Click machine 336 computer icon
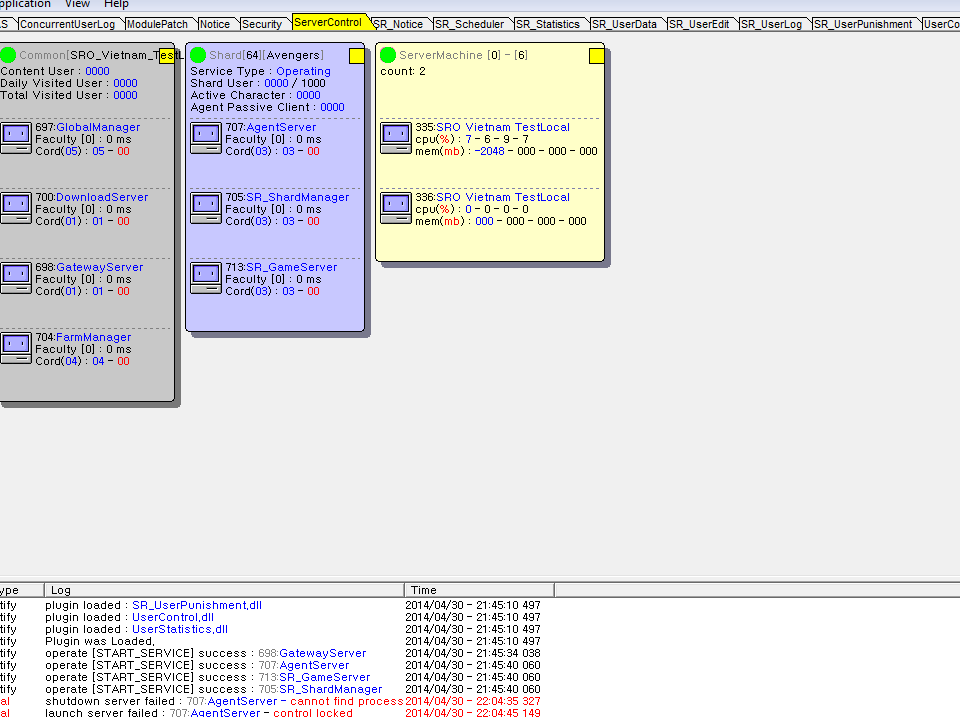Image resolution: width=960 pixels, height=717 pixels. (396, 208)
